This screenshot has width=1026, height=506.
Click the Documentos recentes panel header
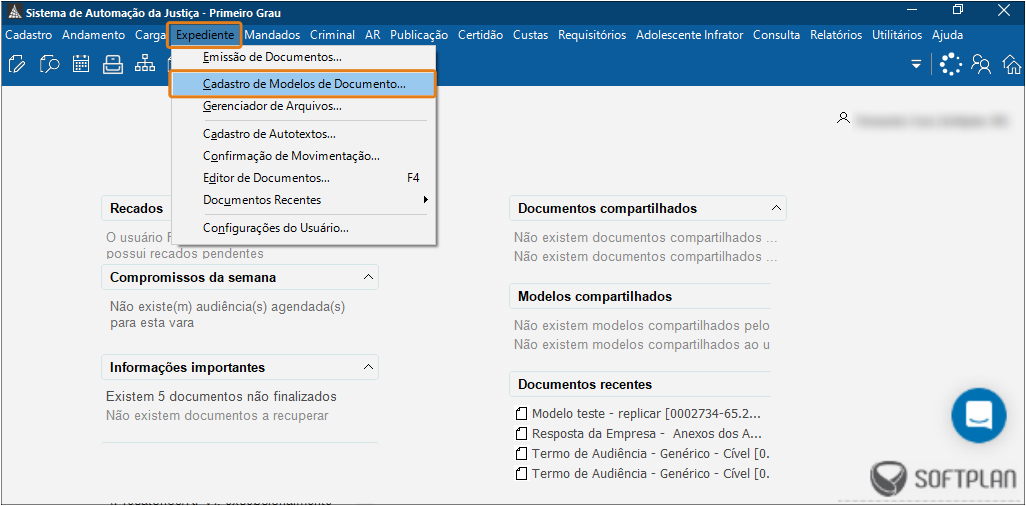(640, 384)
